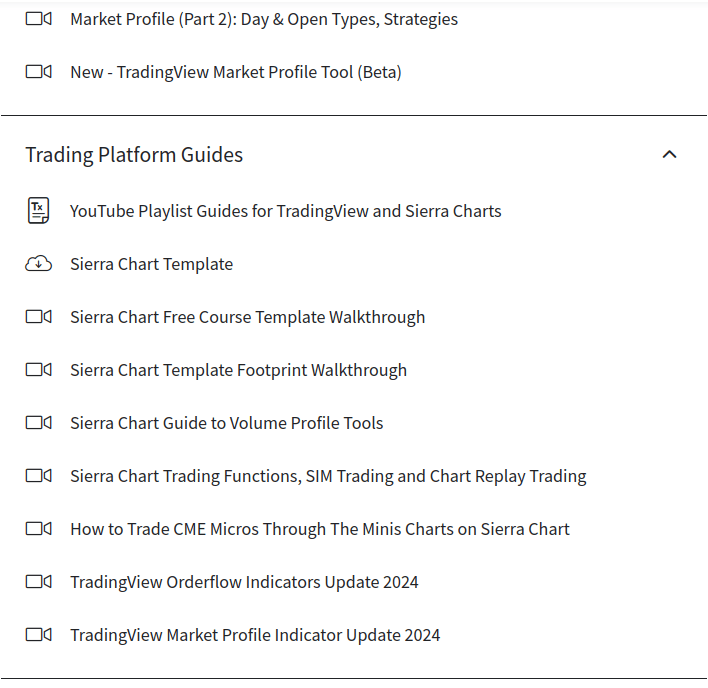Click video icon beside New TradingView Market Profile Tool

tap(38, 72)
